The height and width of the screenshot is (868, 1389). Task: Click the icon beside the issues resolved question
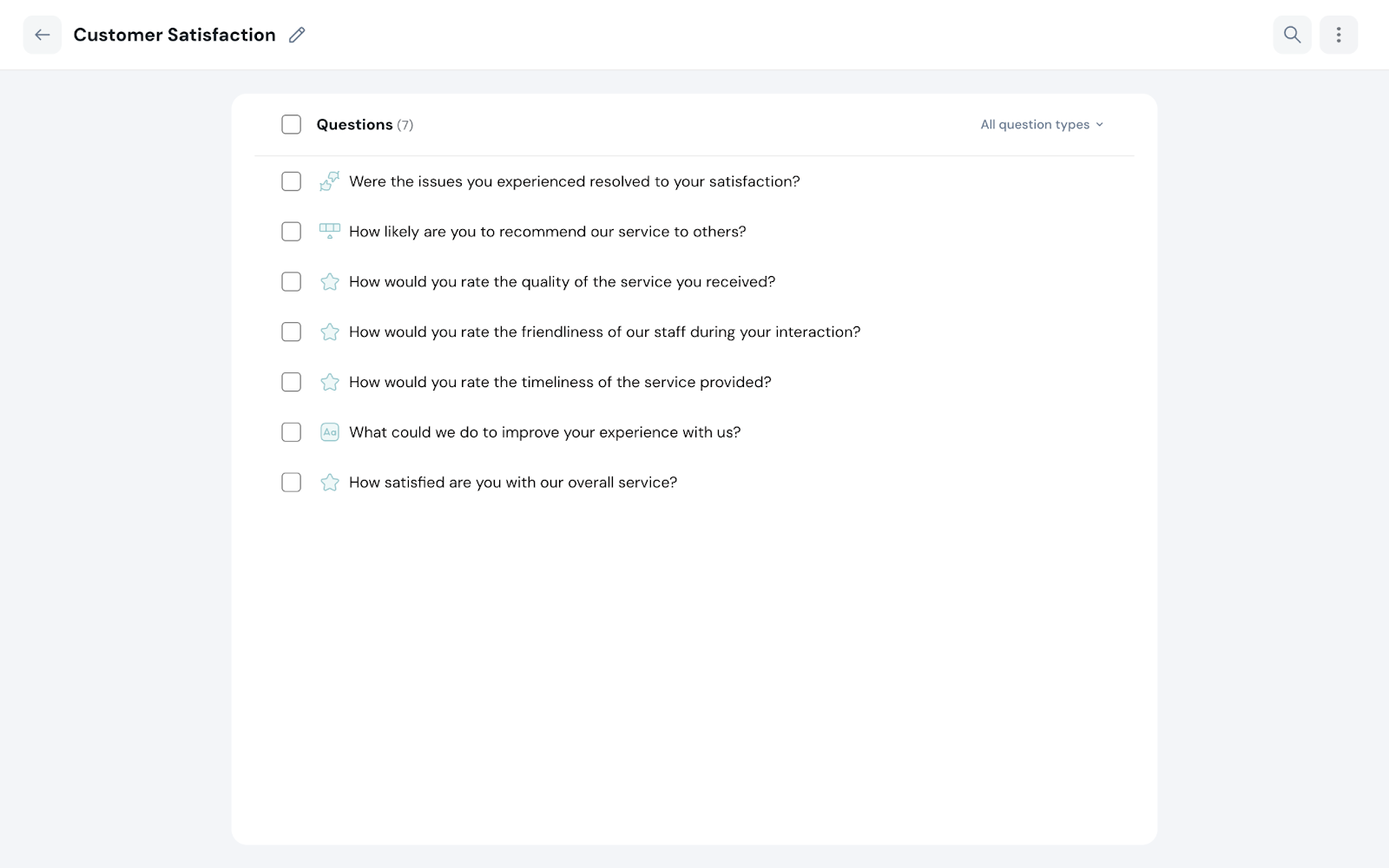[x=330, y=181]
